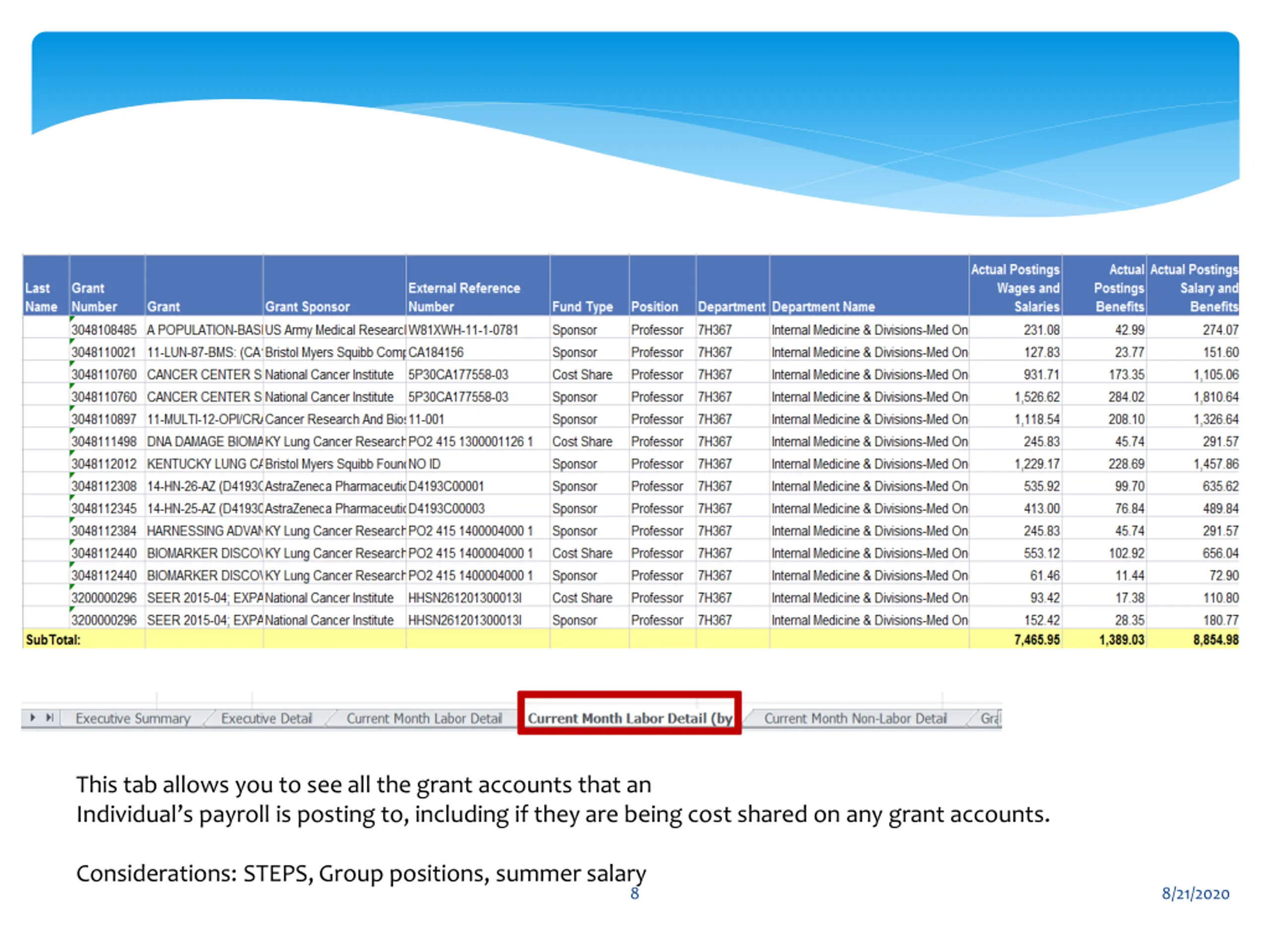Click the Grant Sponsor column header

click(x=334, y=285)
